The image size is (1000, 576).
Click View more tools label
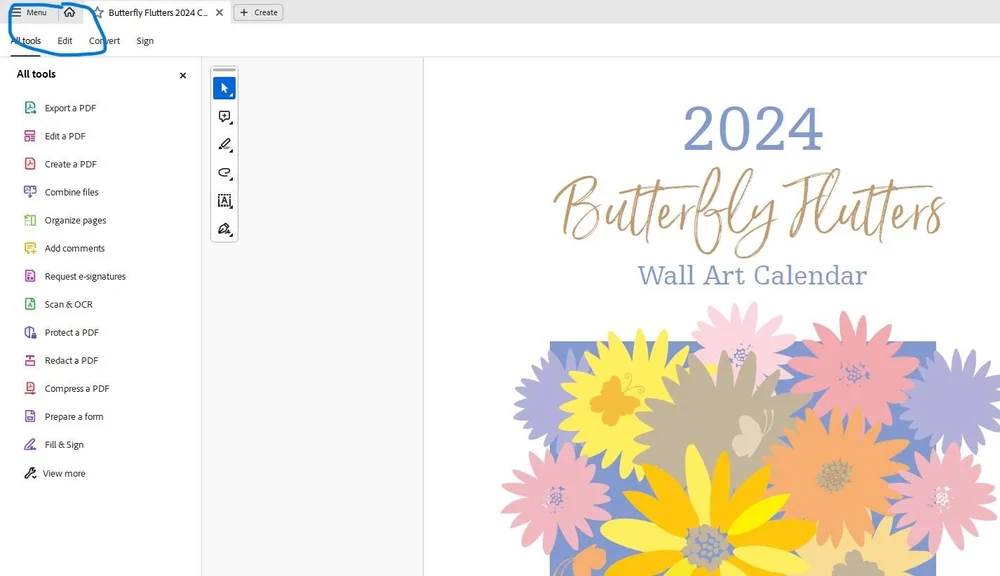point(64,473)
